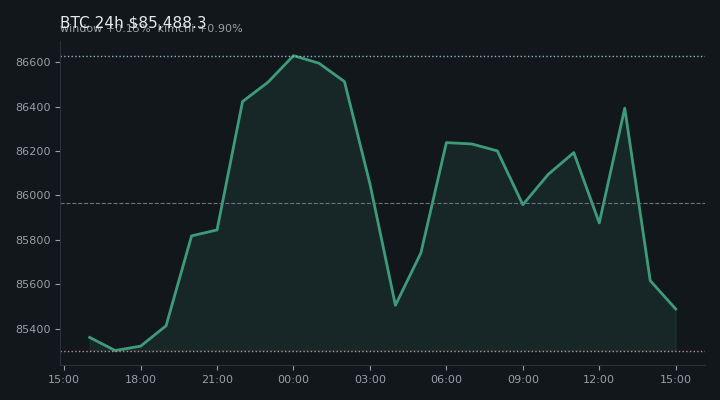Screen dimensions: 720x400
Task: Click the 86000 y-axis label
Action: point(33,196)
